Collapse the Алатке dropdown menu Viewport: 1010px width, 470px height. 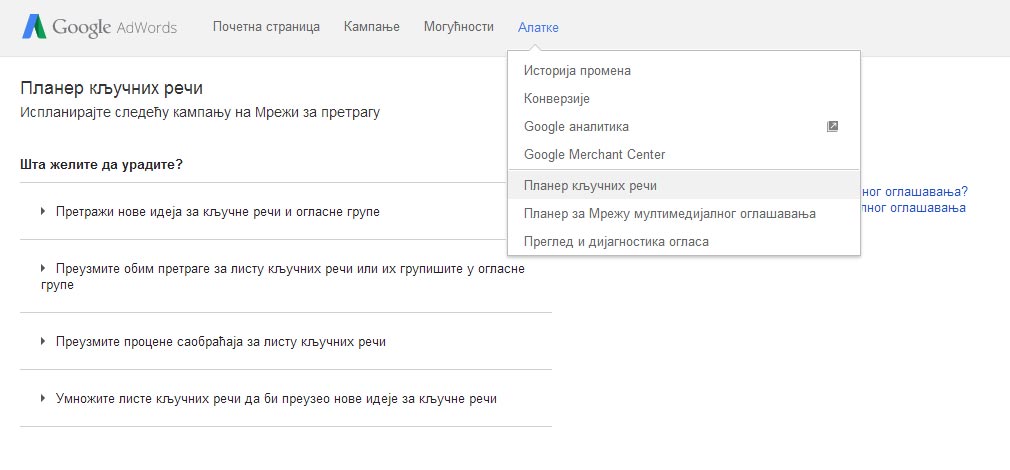pos(538,27)
